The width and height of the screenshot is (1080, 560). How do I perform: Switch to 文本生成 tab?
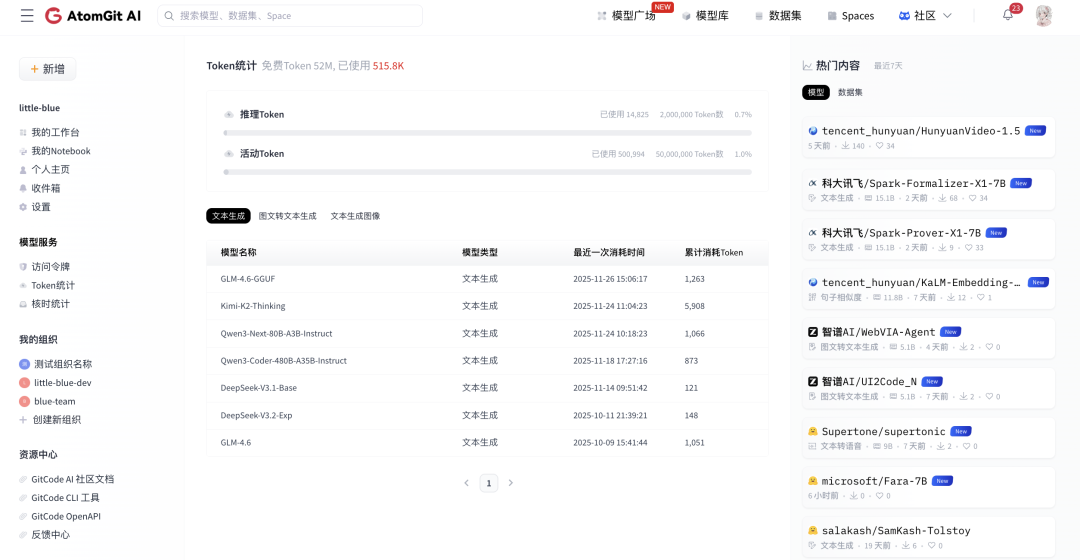point(228,216)
